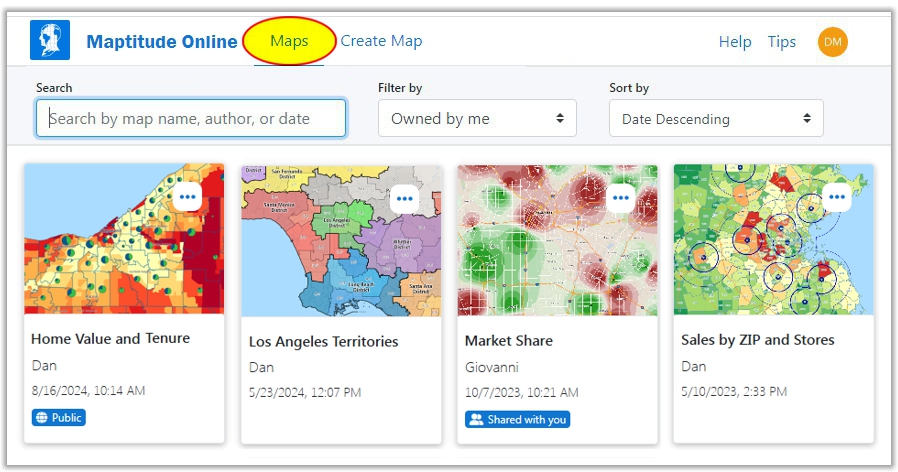Expand the Sort by Date Descending dropdown

click(x=715, y=118)
